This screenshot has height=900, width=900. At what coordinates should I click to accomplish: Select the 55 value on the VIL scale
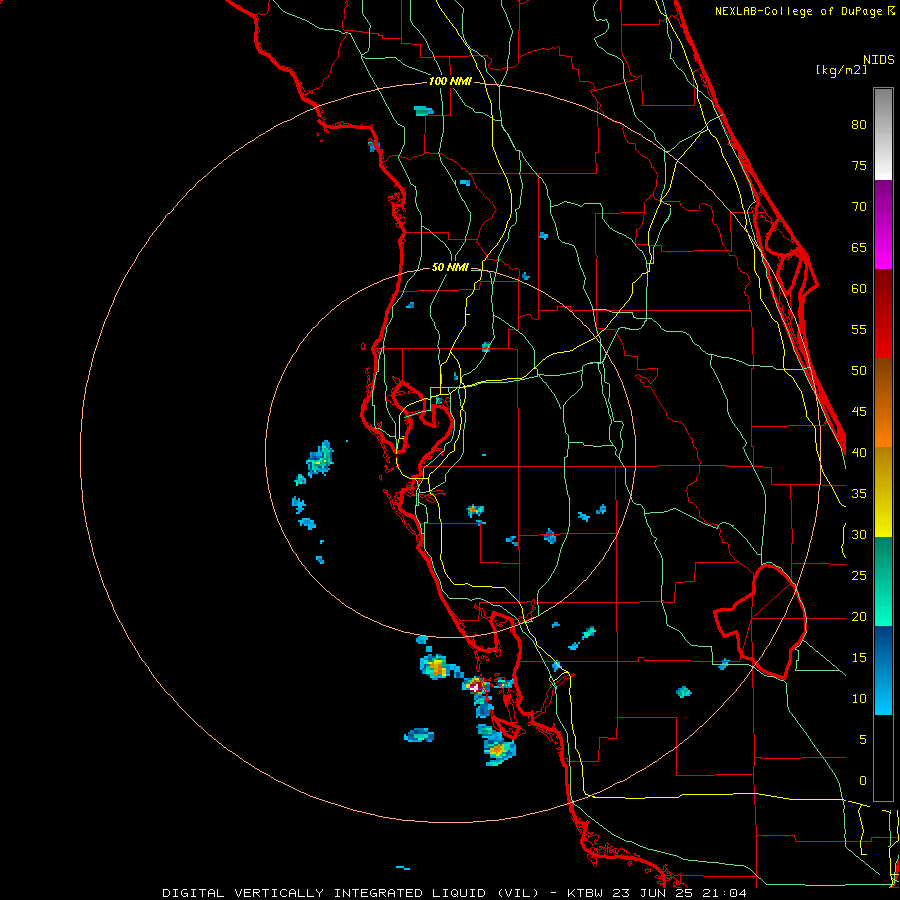(859, 329)
